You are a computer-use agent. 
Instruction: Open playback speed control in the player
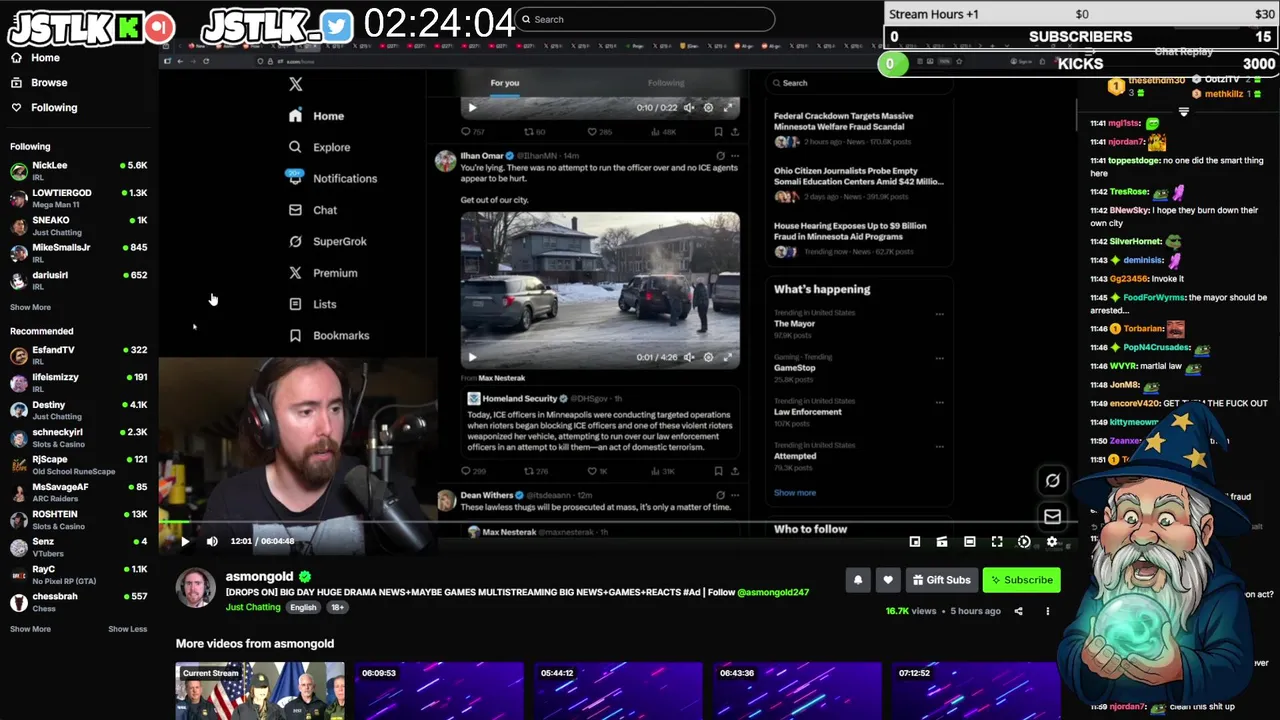click(x=1024, y=542)
